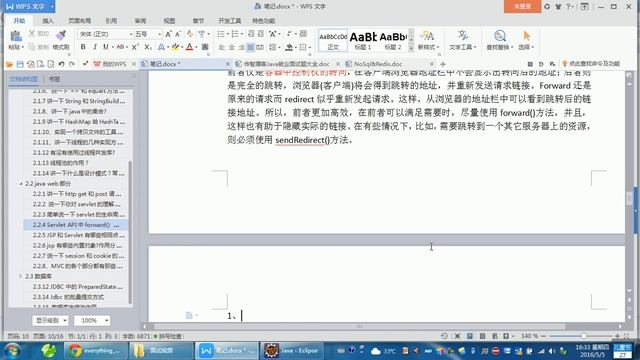
Task: Click the save disk icon
Action: point(20,64)
